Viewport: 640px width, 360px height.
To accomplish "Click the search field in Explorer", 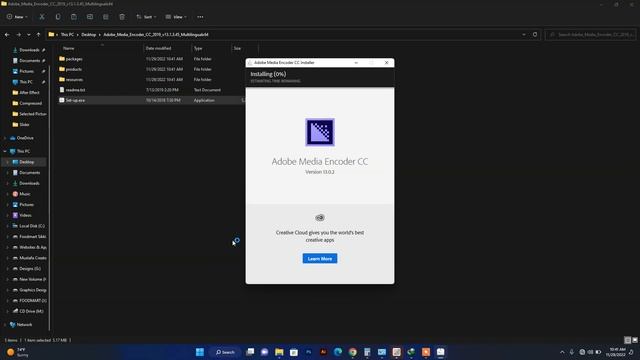I will 590,35.
